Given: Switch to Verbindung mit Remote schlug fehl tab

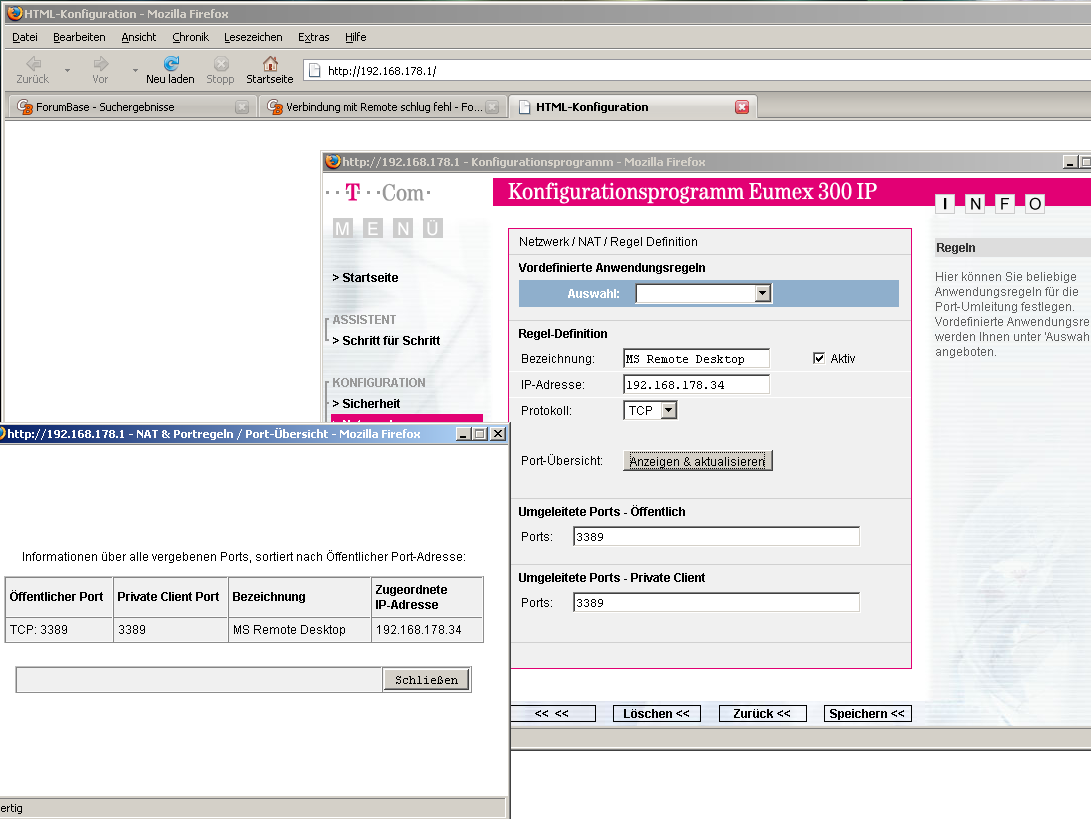Looking at the screenshot, I should pyautogui.click(x=383, y=107).
